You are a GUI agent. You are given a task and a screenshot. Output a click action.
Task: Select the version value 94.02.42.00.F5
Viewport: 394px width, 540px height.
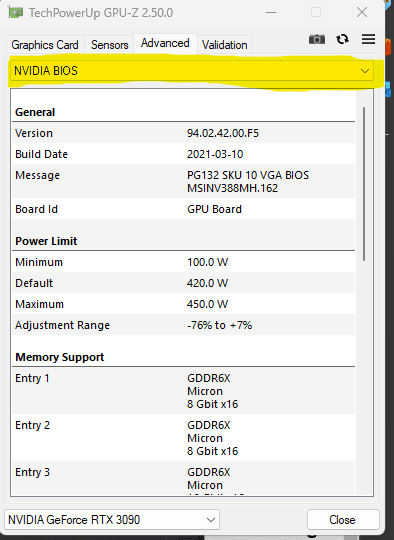[x=222, y=133]
